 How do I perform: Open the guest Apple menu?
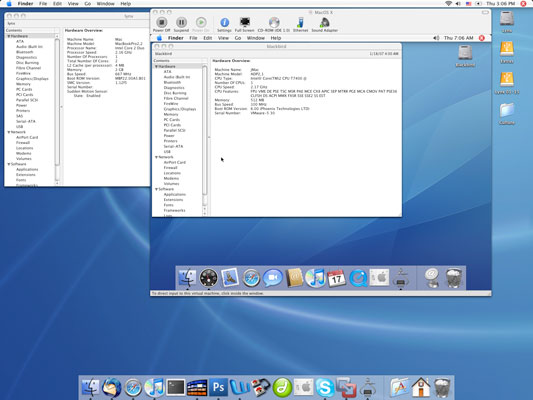159,38
